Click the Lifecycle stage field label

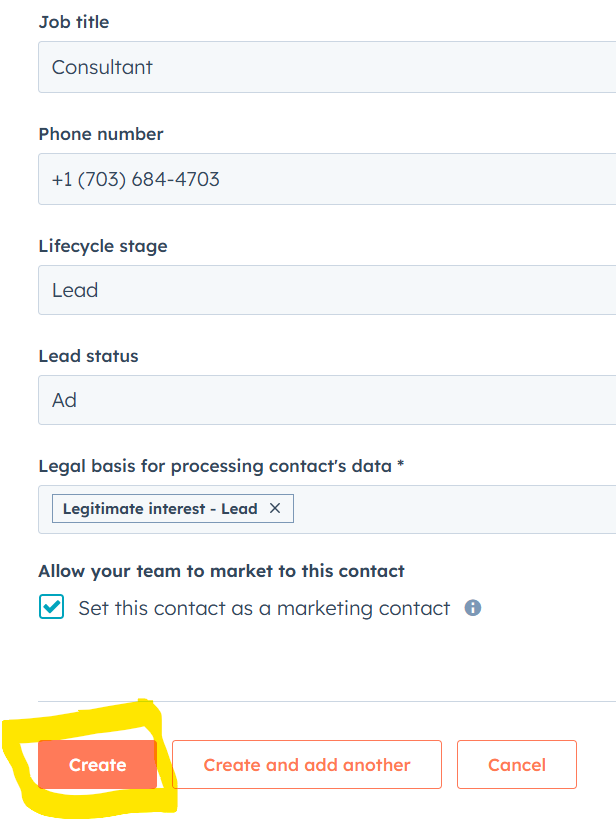[103, 246]
